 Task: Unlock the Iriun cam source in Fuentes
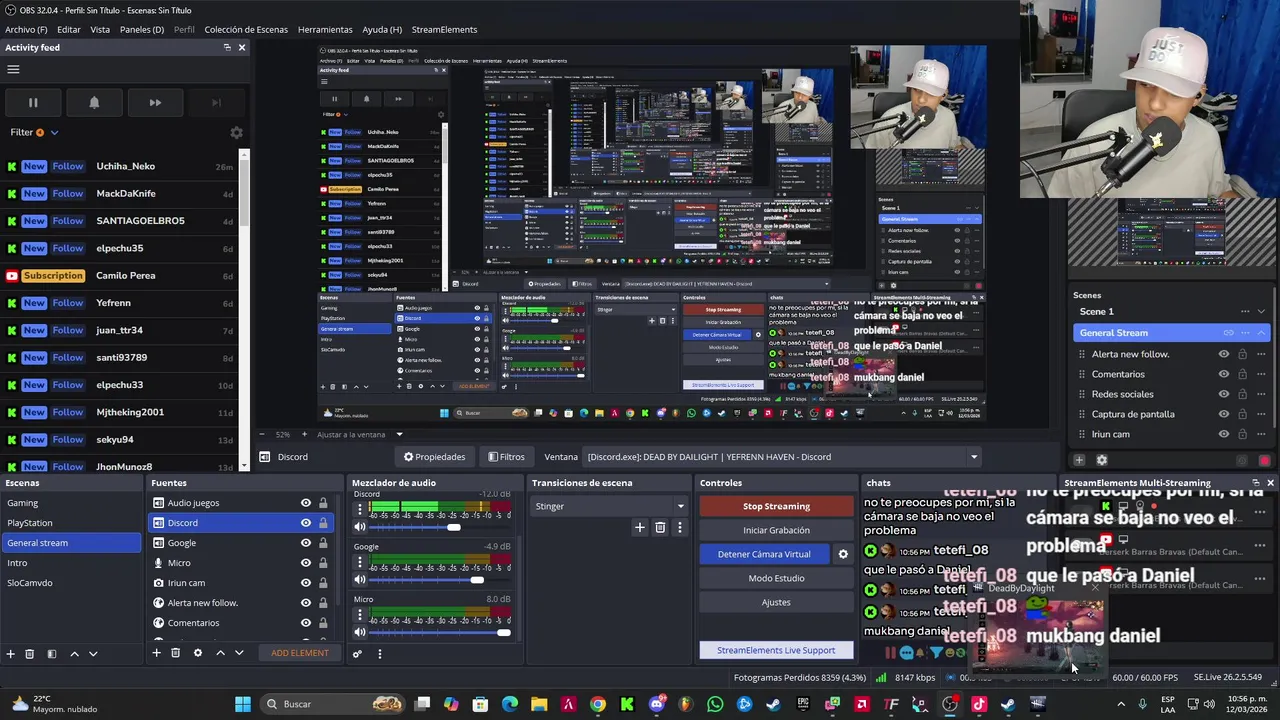pyautogui.click(x=323, y=583)
